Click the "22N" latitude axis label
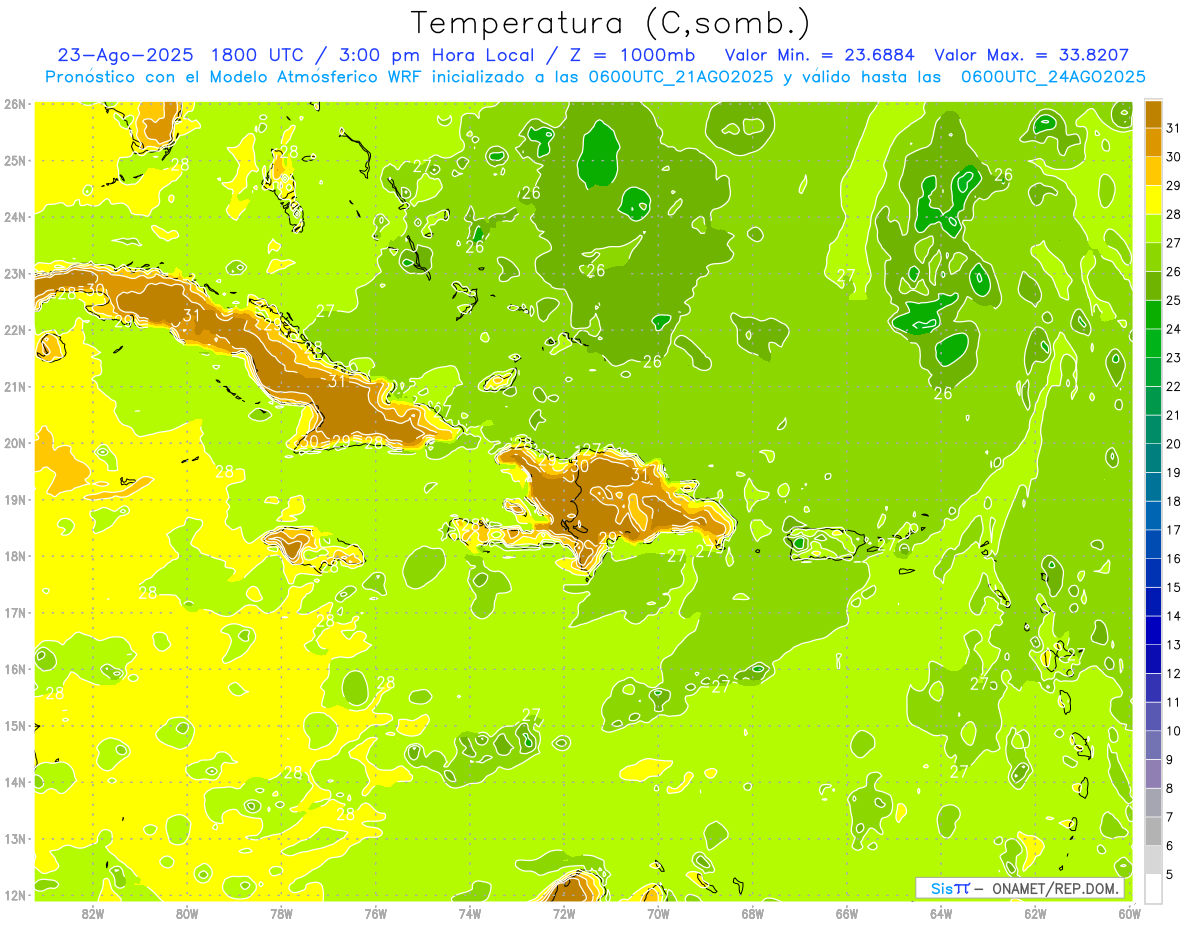The width and height of the screenshot is (1200, 927). tap(15, 330)
